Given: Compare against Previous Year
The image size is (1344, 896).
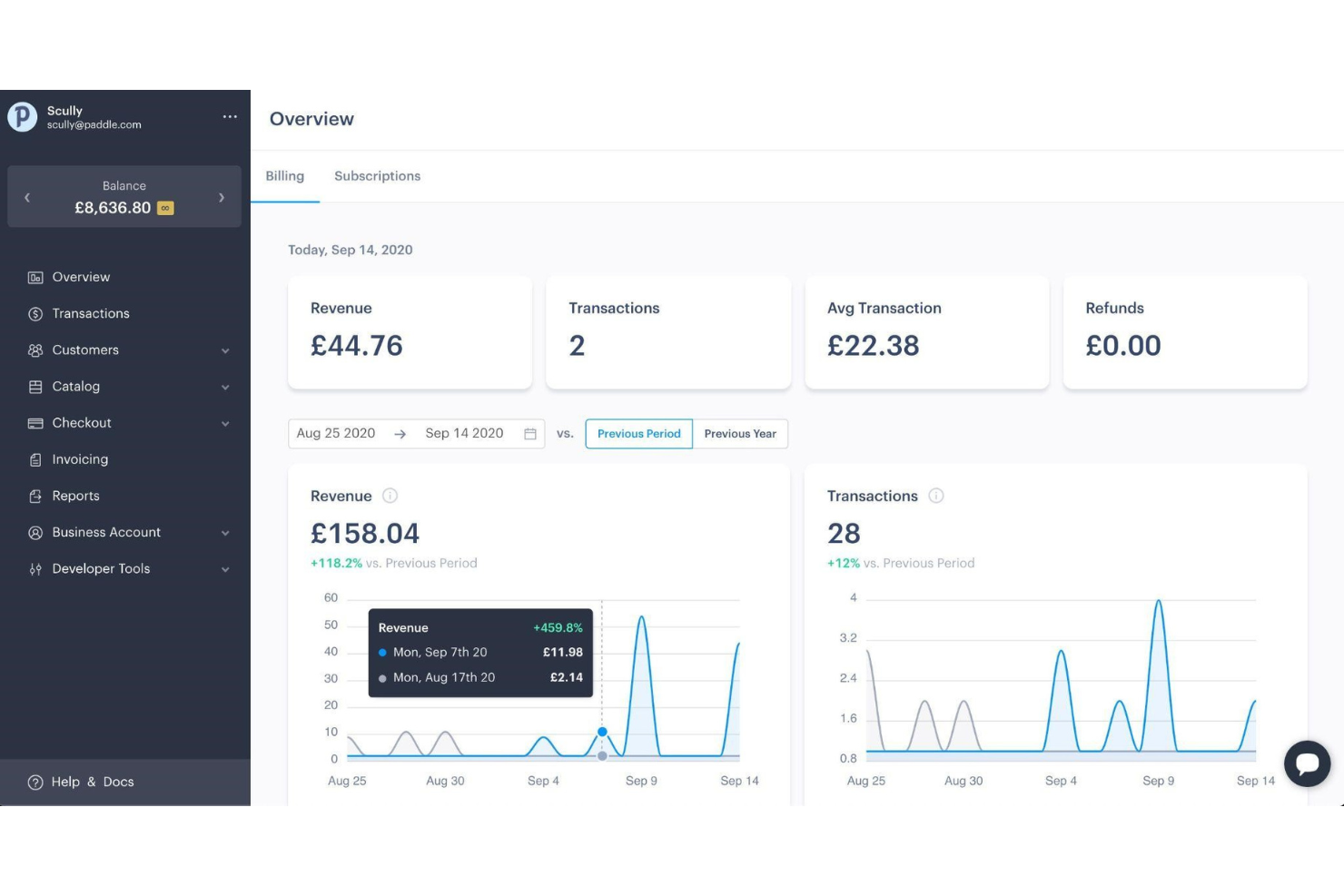Looking at the screenshot, I should click(x=740, y=434).
